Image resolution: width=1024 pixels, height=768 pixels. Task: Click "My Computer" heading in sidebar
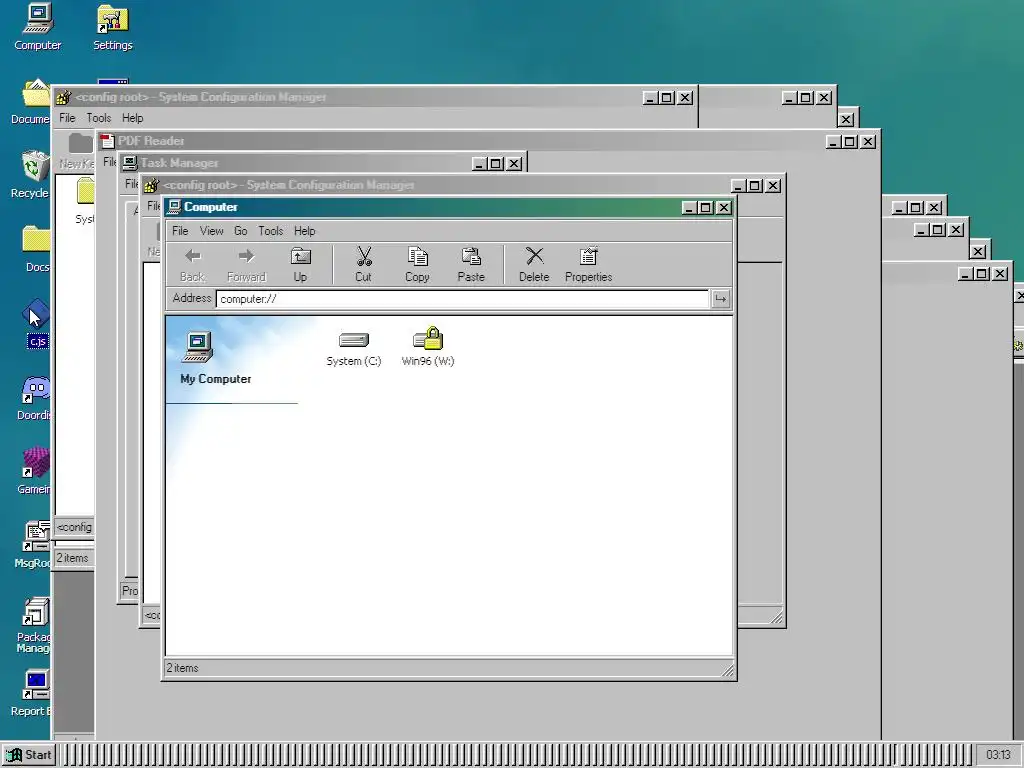(x=216, y=379)
